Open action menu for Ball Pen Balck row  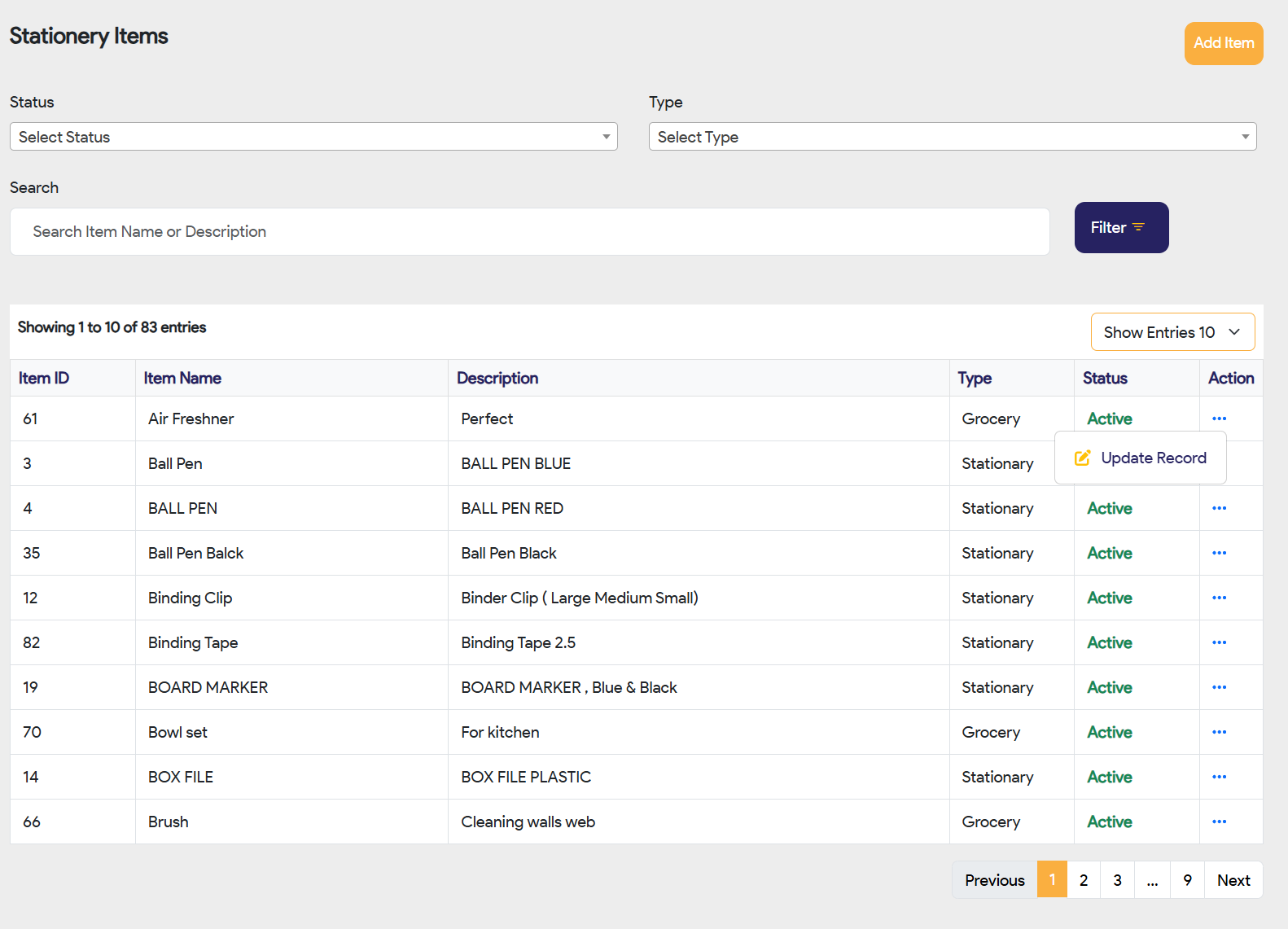(1219, 553)
